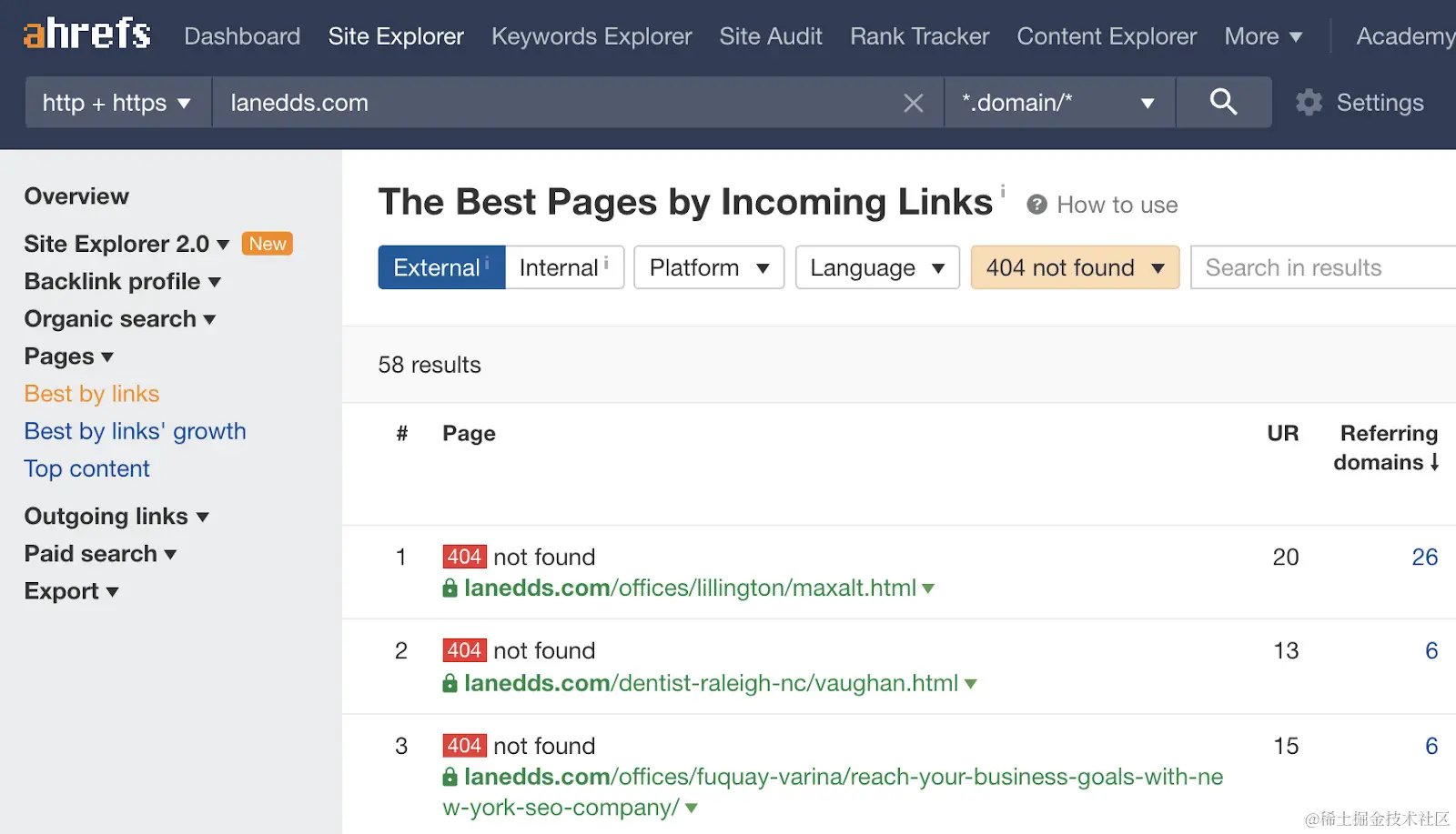Open the fuquay-varina new-york-seo-company link
Viewport: 1456px width, 834px height.
[x=833, y=792]
